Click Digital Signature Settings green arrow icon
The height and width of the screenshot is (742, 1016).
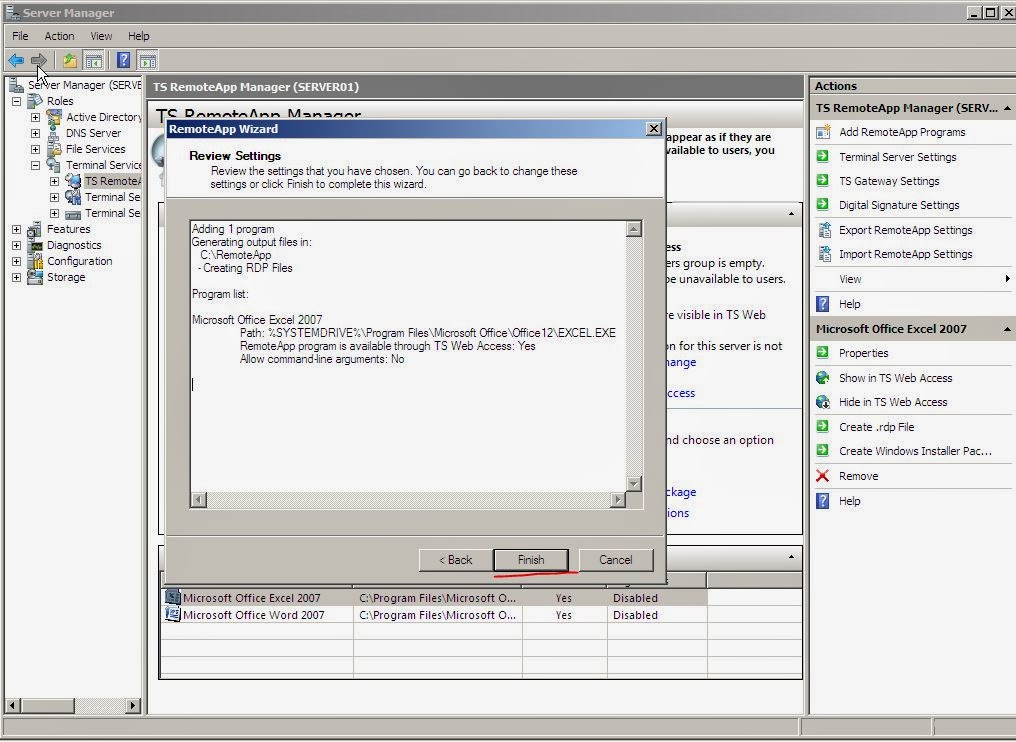click(x=823, y=205)
